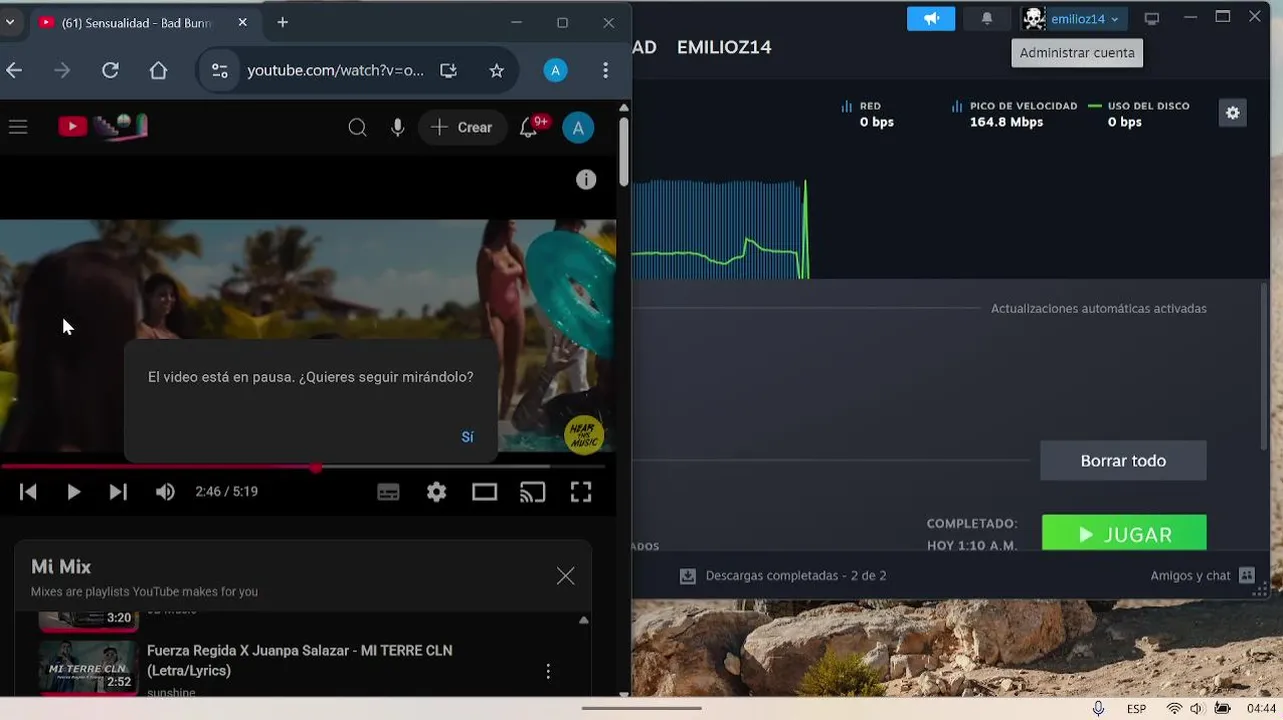Open options for MI TERRE CLN item

click(x=547, y=671)
